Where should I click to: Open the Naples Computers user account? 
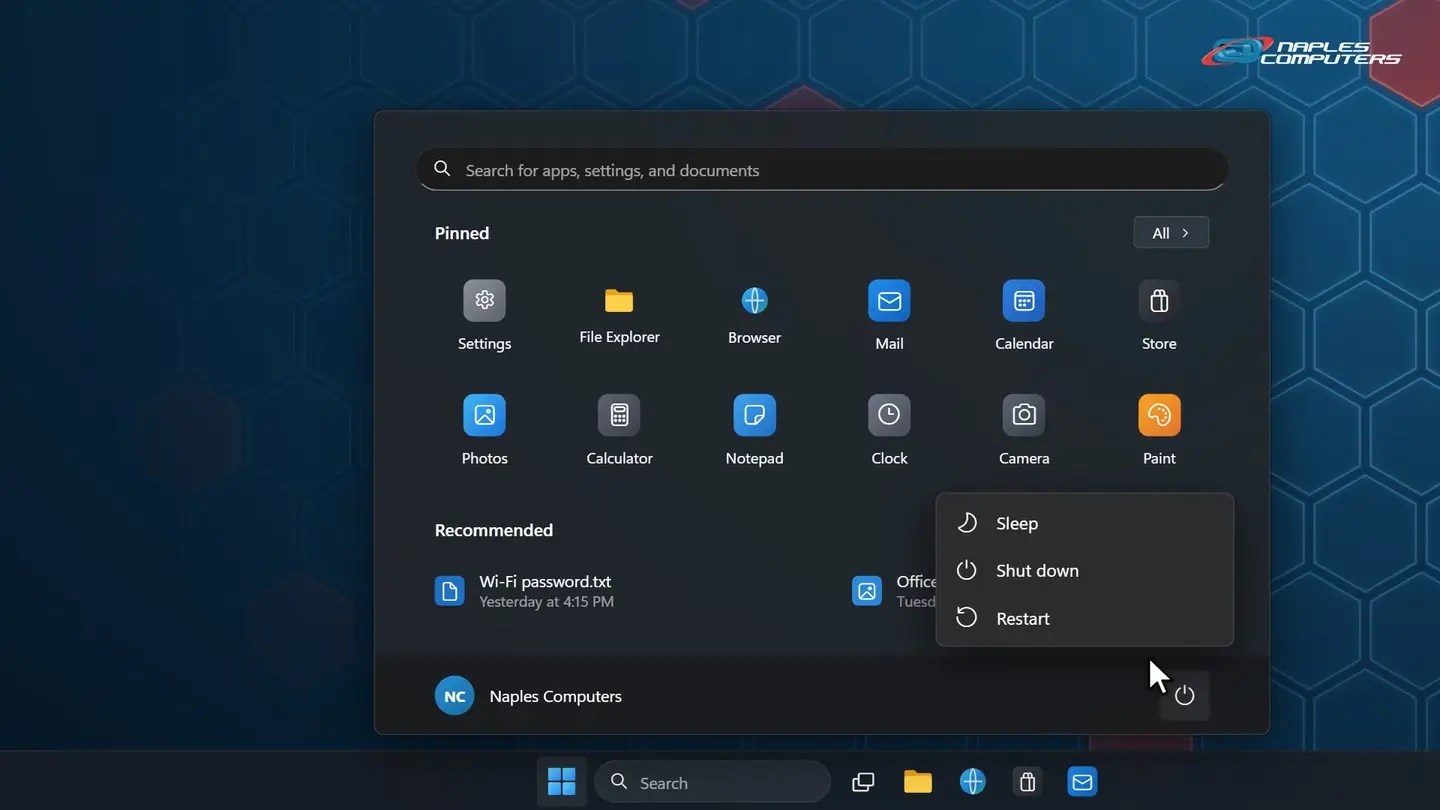pyautogui.click(x=529, y=696)
